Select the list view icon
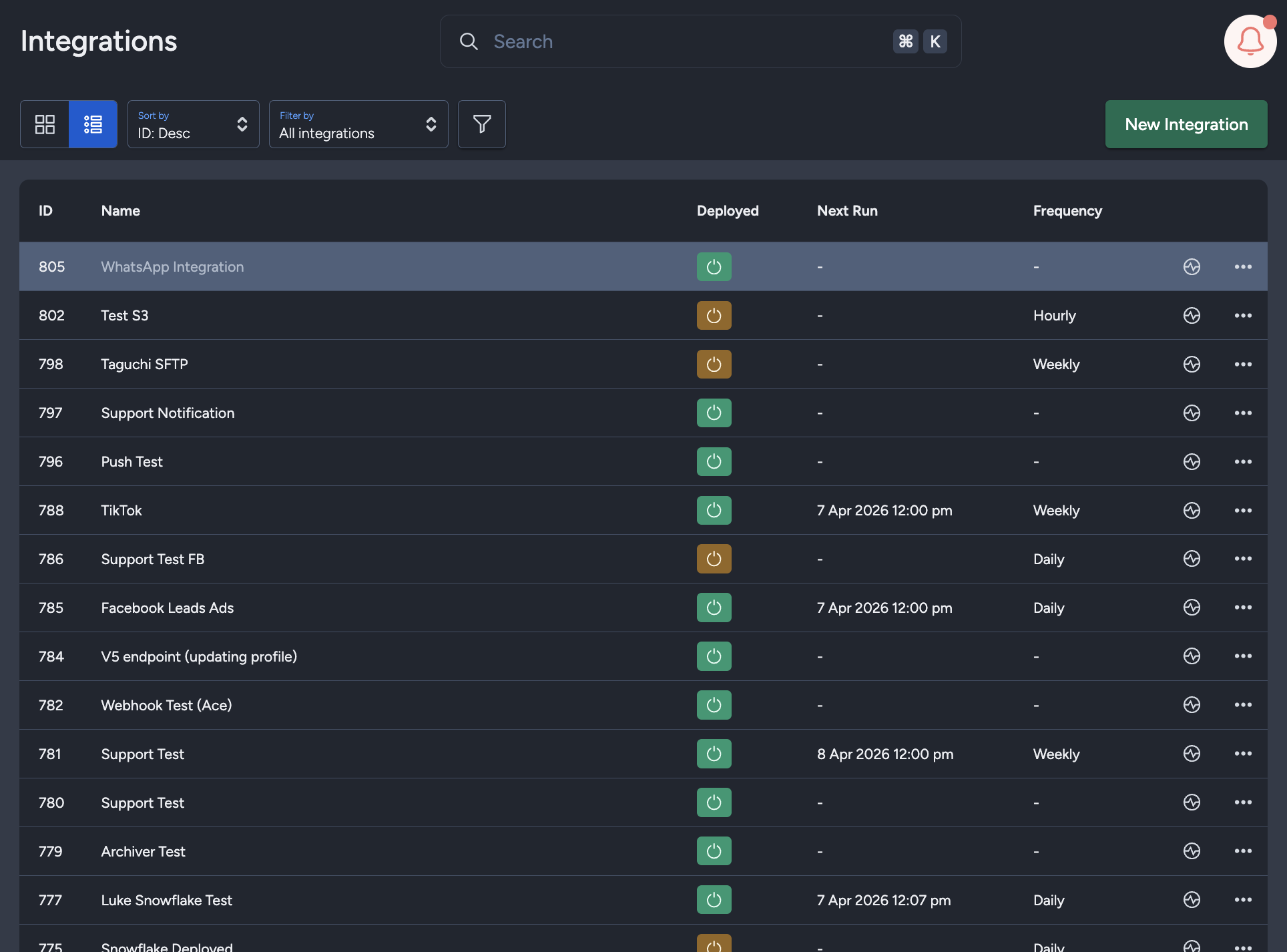This screenshot has height=952, width=1287. (93, 124)
